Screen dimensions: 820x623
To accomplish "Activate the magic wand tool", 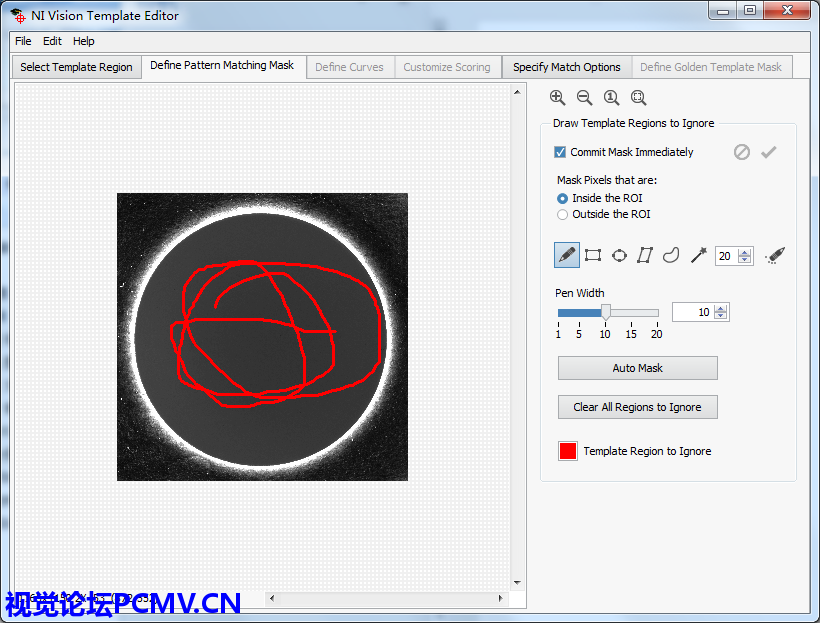I will click(x=698, y=255).
